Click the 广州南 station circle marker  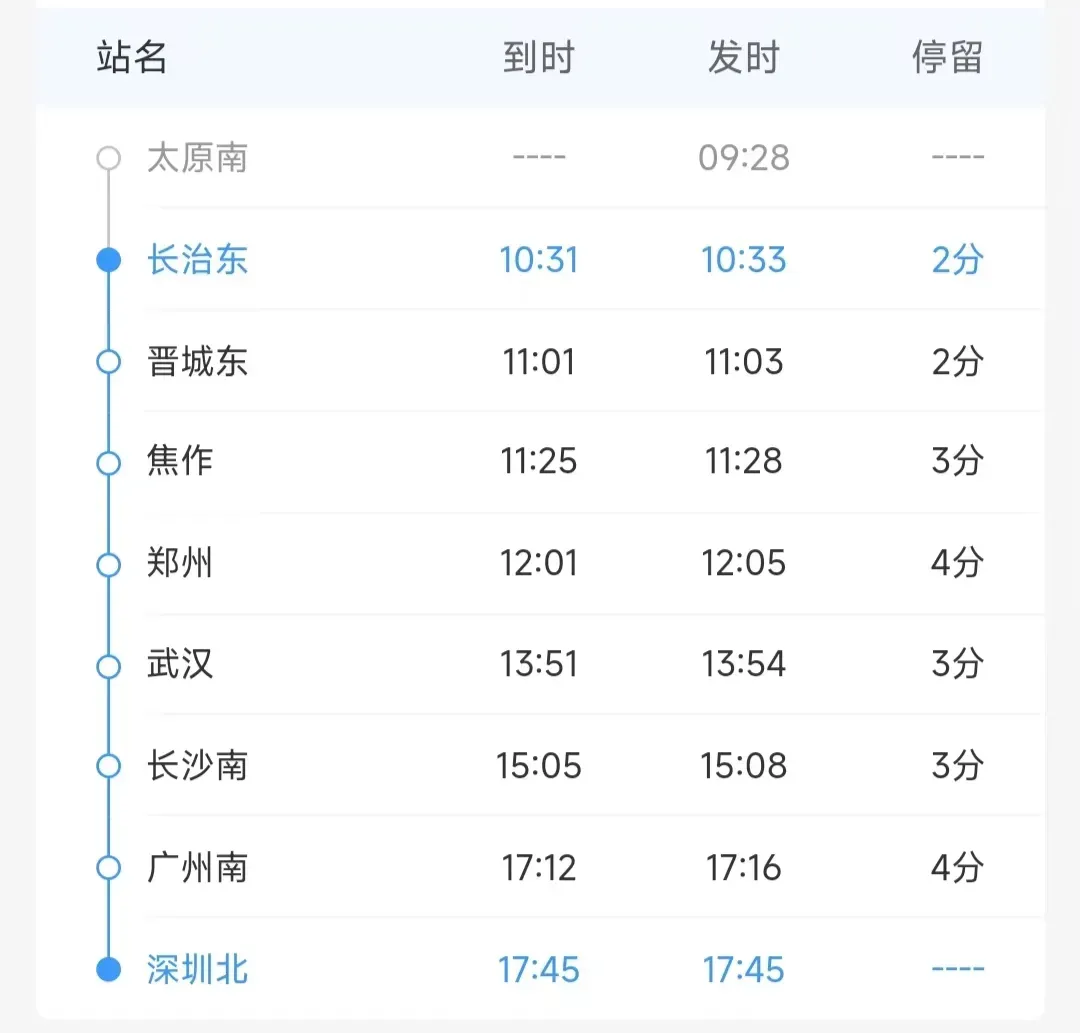(x=108, y=867)
